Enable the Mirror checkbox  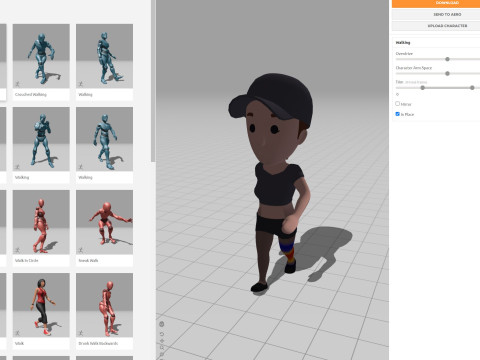click(397, 104)
